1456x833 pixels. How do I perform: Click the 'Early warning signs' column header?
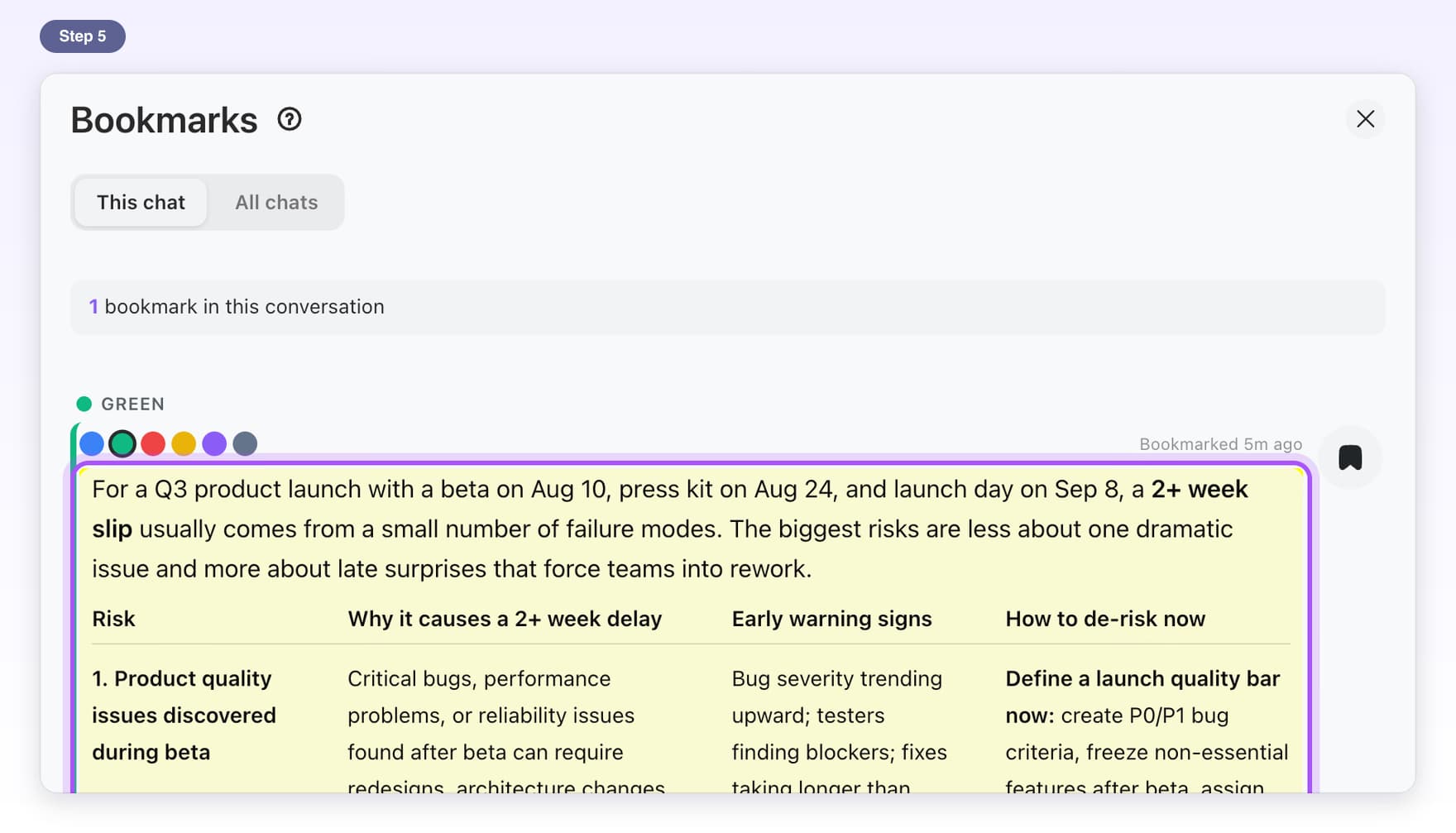click(831, 619)
